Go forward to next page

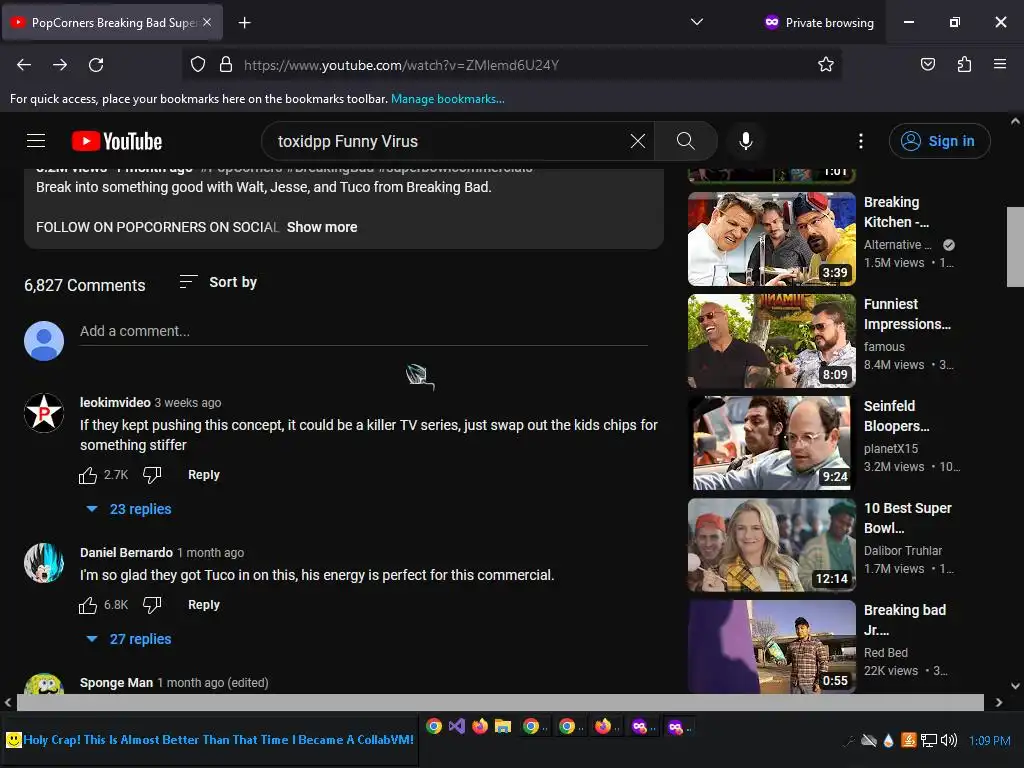[60, 65]
